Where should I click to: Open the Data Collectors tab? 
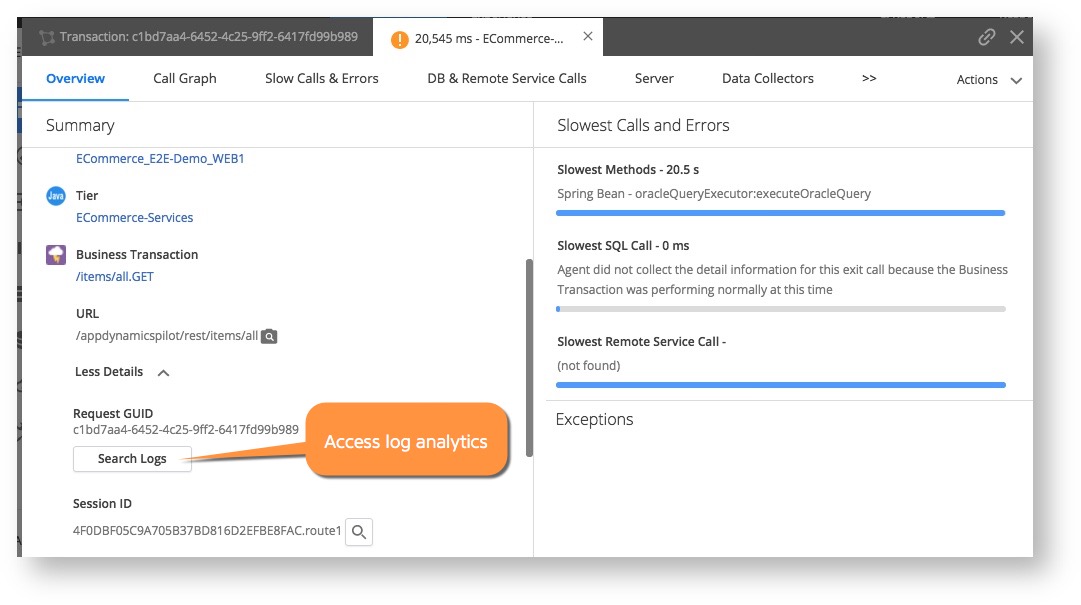tap(768, 79)
